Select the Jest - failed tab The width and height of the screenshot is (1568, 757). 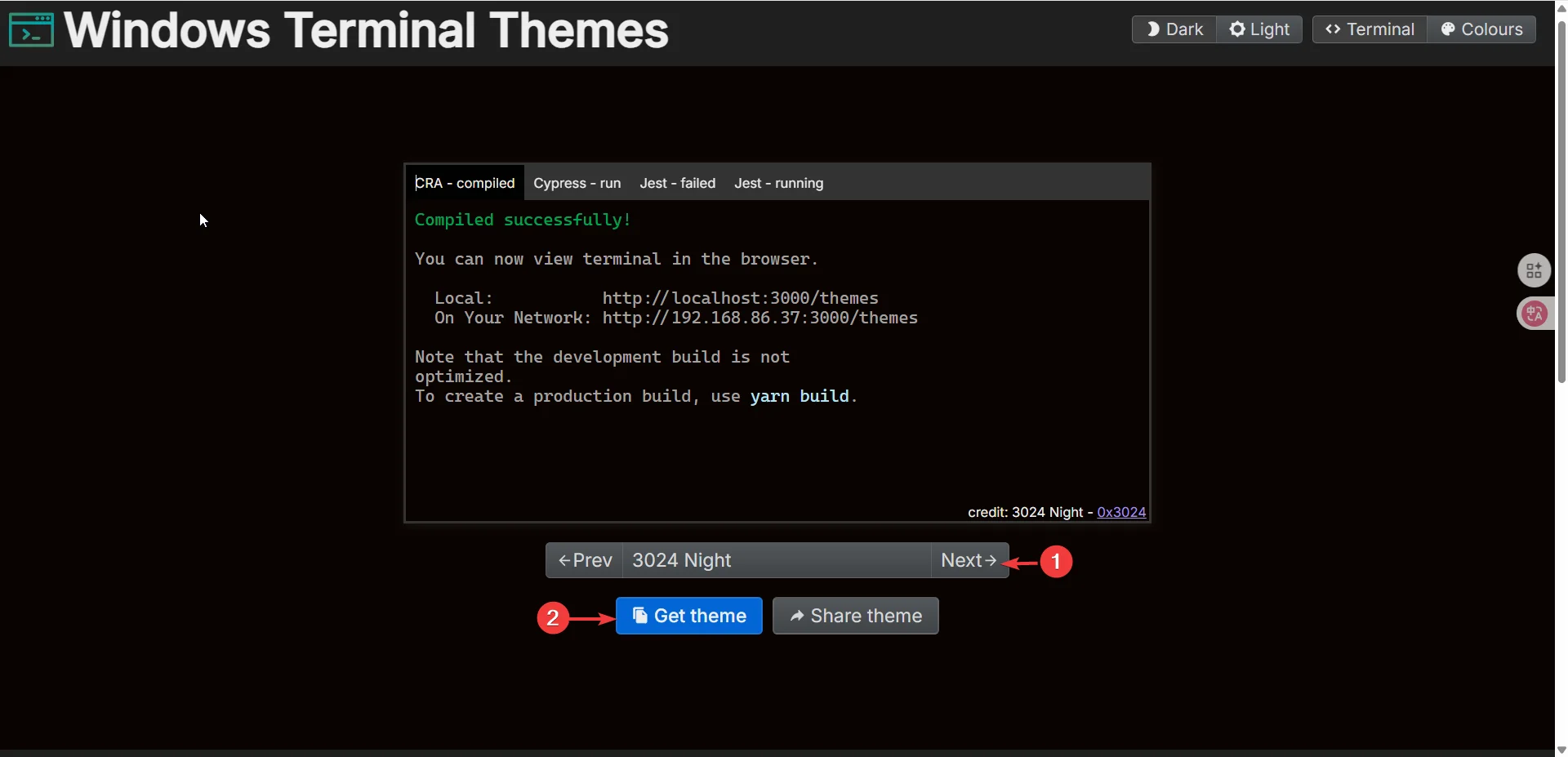coord(677,183)
